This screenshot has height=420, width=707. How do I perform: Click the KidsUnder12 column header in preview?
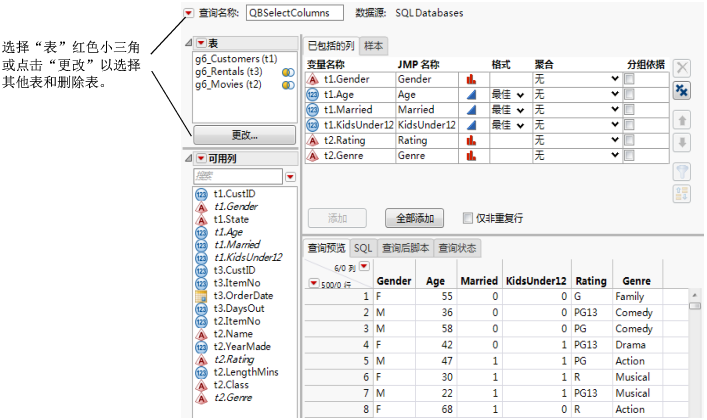tap(536, 281)
